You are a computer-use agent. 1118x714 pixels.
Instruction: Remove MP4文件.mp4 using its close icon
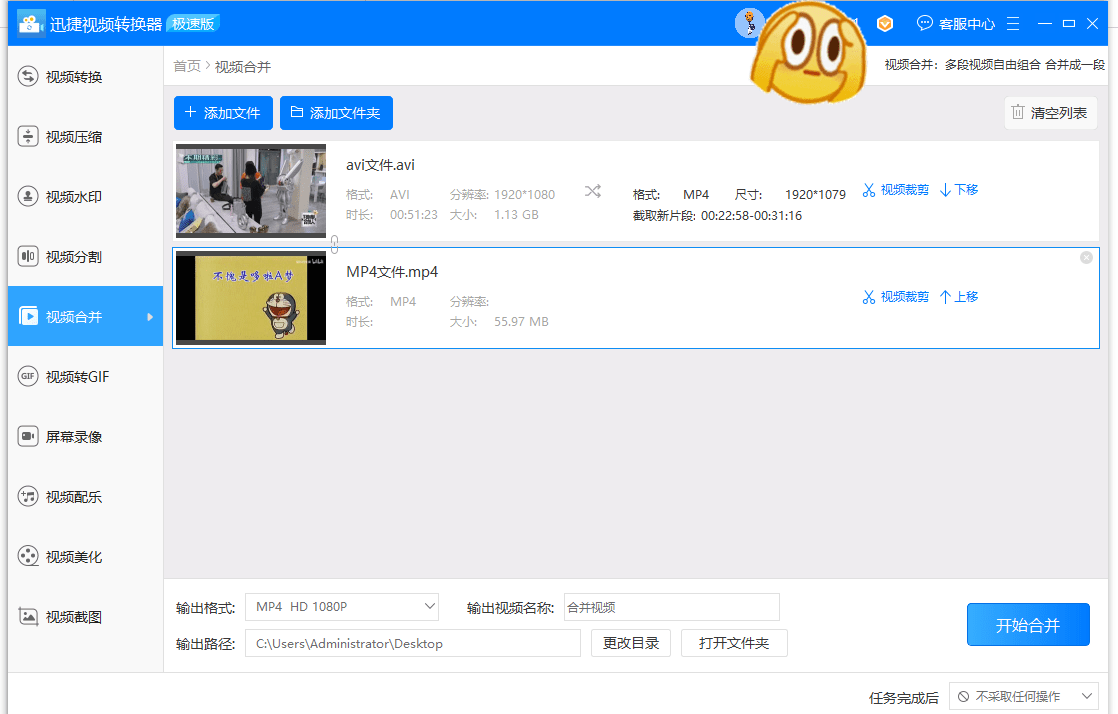pyautogui.click(x=1086, y=258)
